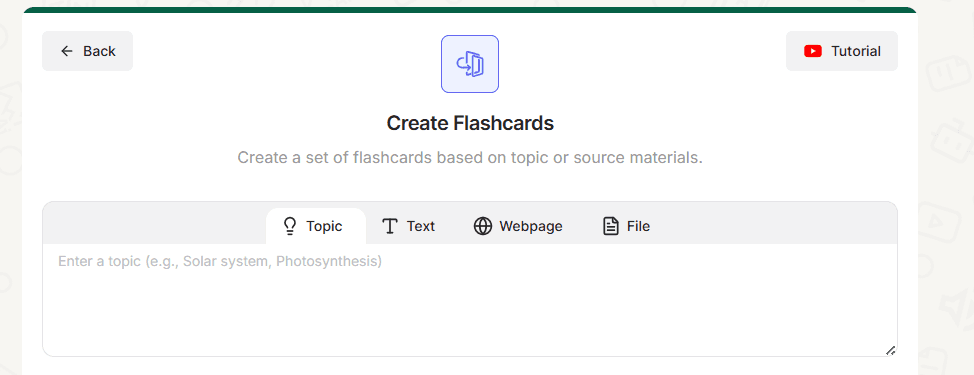Switch to the File tab

pos(626,226)
